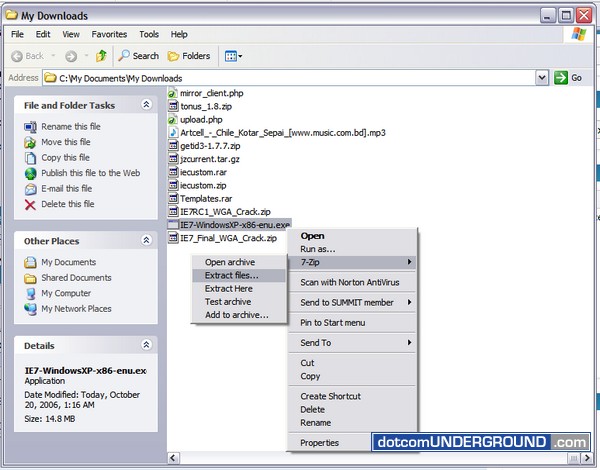Click the red X delete icon
Viewport: 600px width, 470px height.
coord(30,205)
